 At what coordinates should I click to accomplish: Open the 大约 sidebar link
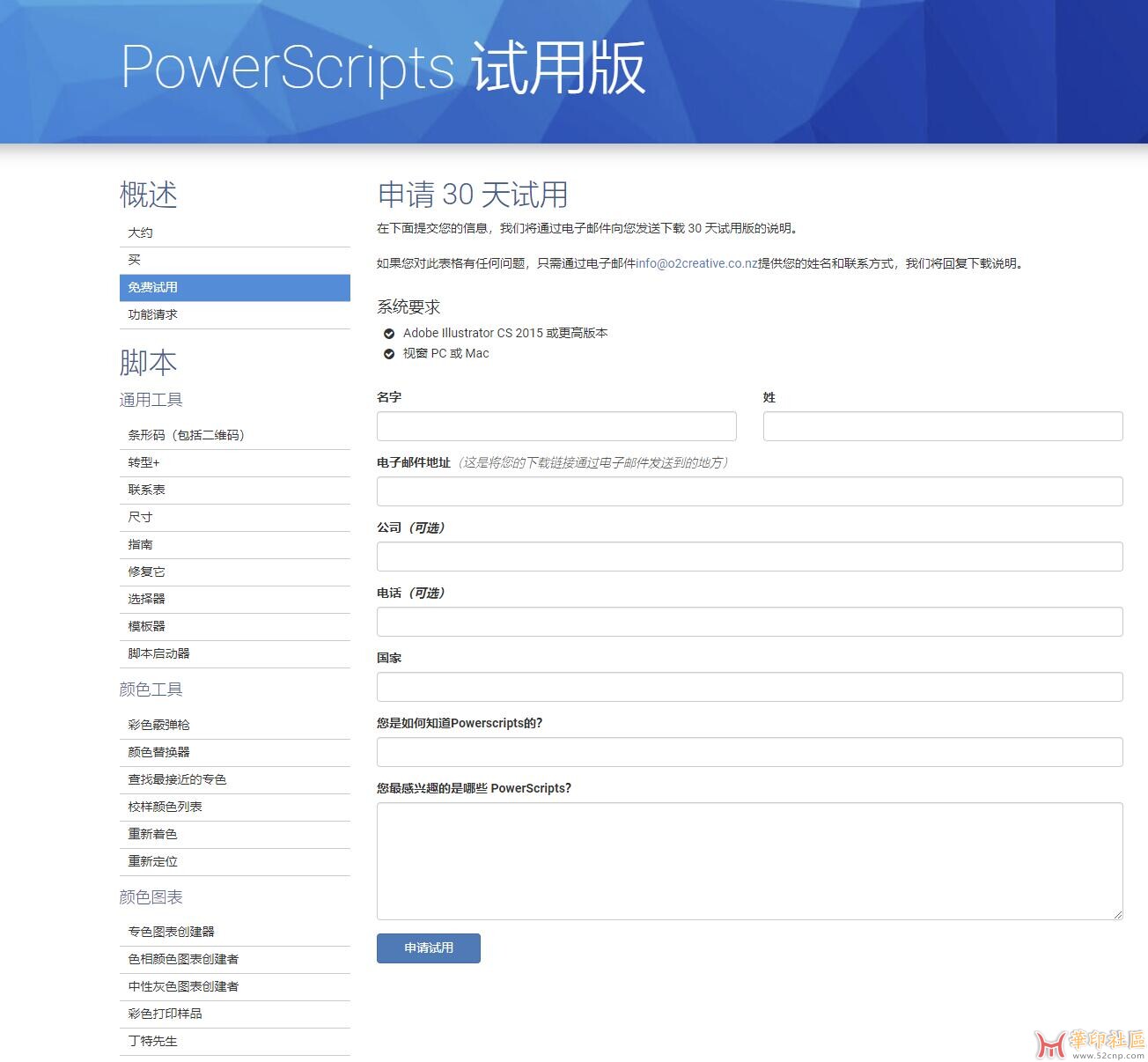pyautogui.click(x=234, y=232)
